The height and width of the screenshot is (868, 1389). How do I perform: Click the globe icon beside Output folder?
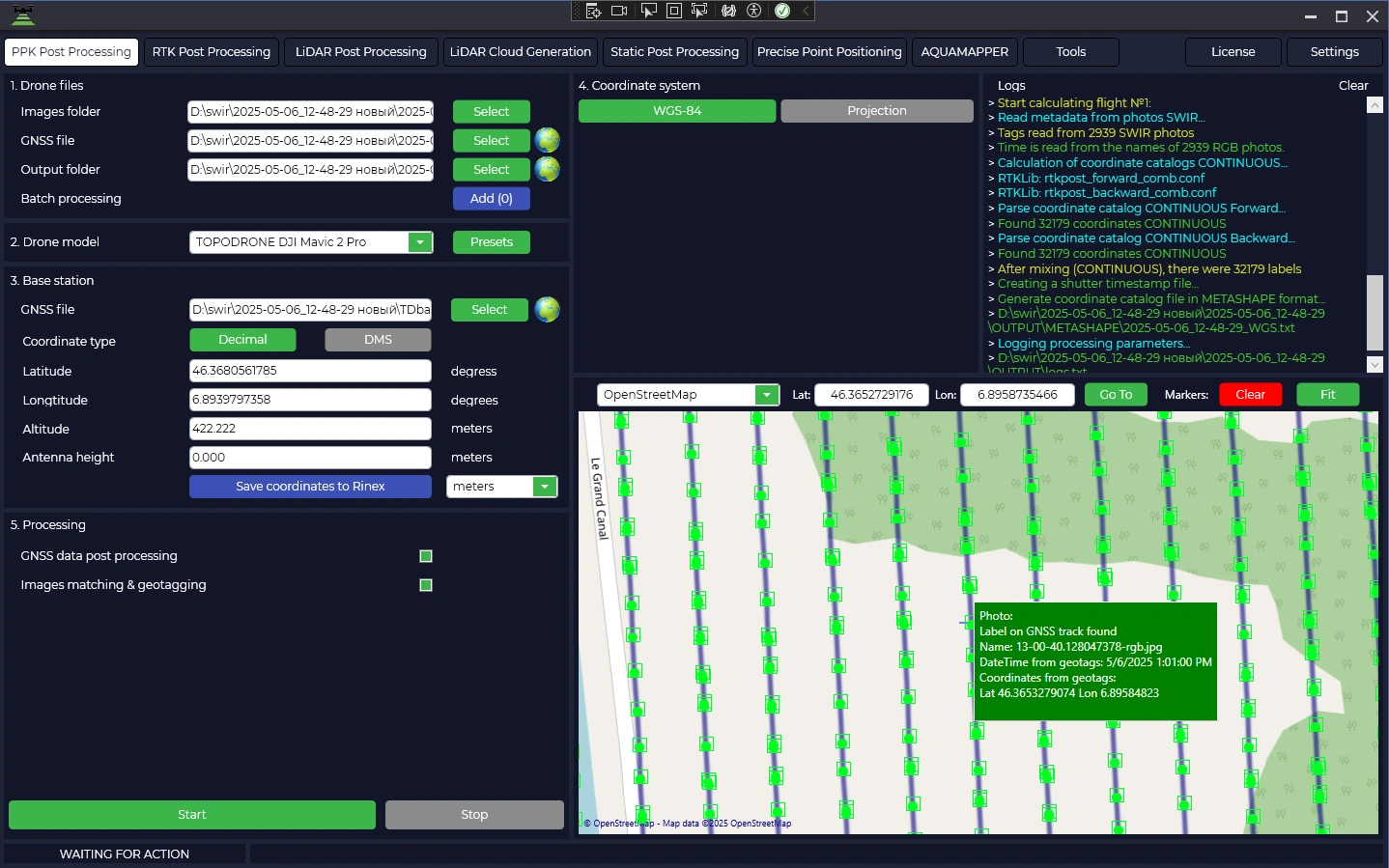pyautogui.click(x=547, y=169)
